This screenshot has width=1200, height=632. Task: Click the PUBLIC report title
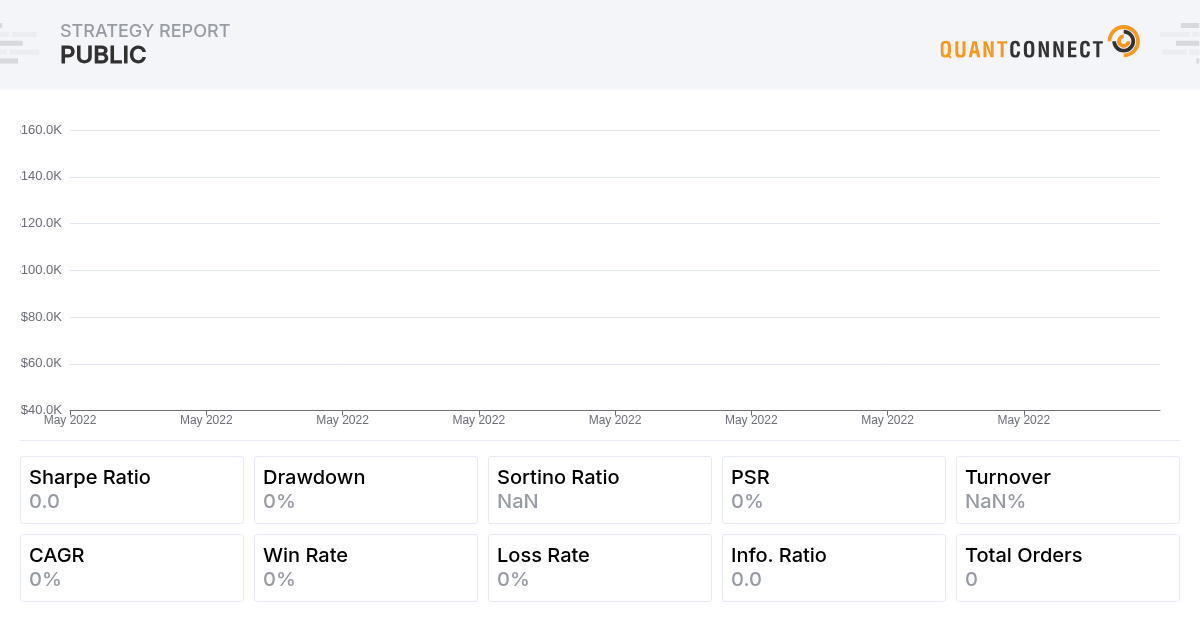pos(103,55)
